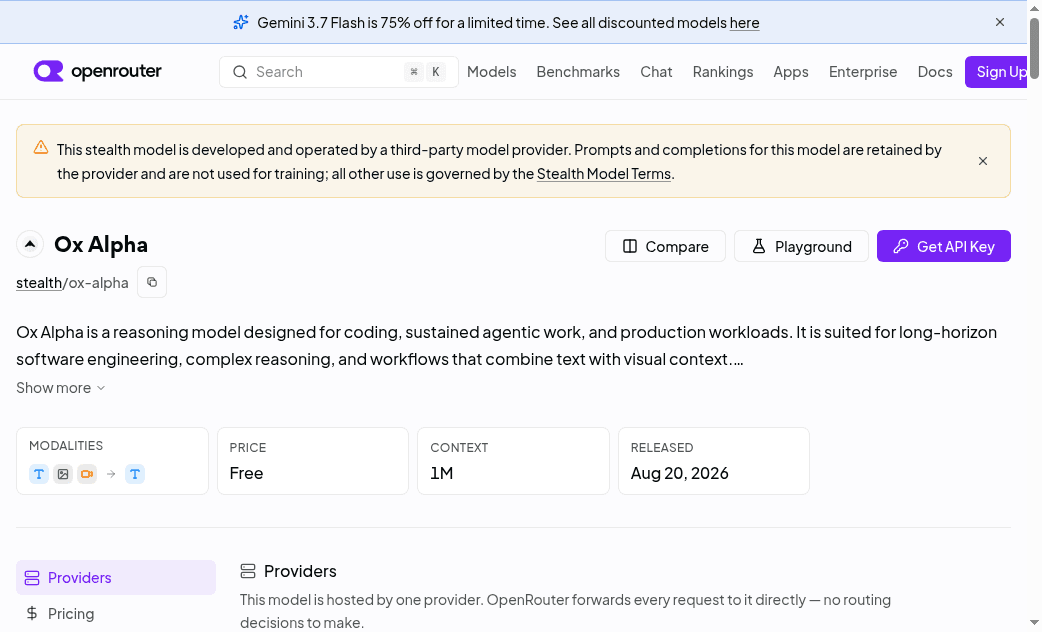The height and width of the screenshot is (632, 1042).
Task: Select the Providers sidebar tab
Action: click(116, 578)
